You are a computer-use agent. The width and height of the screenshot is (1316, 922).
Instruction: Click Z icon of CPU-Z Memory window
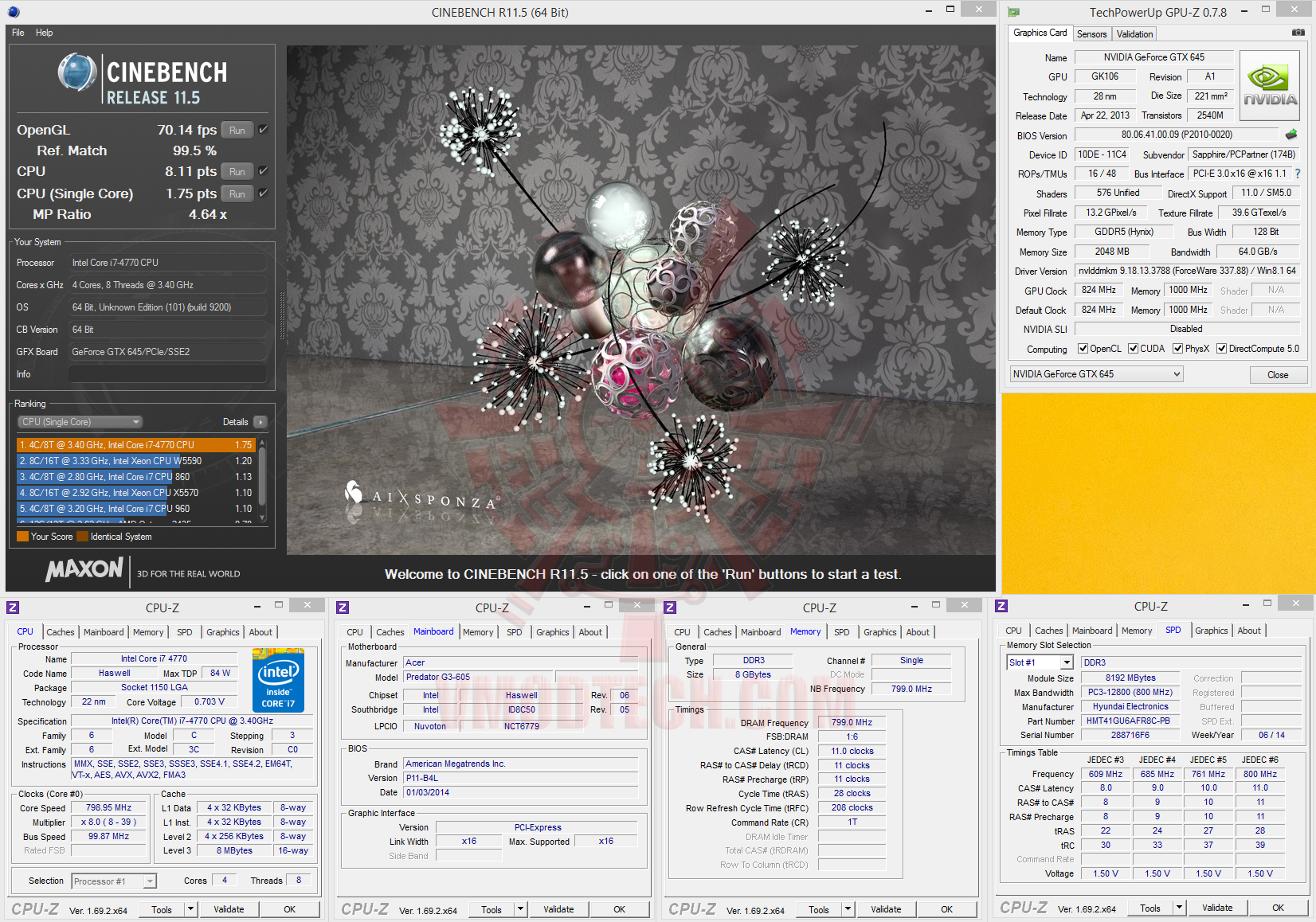tap(670, 608)
